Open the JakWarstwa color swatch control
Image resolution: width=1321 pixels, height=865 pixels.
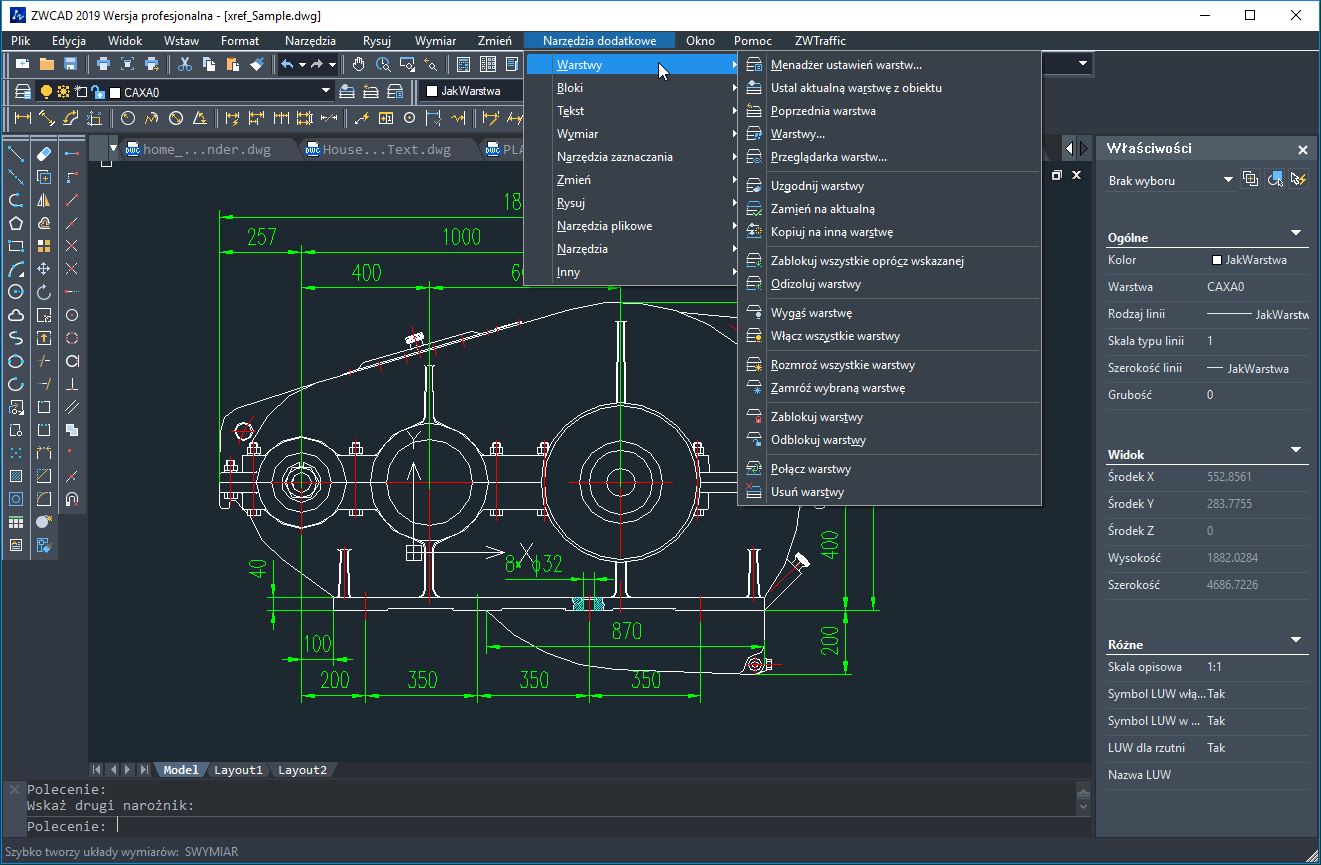click(432, 91)
